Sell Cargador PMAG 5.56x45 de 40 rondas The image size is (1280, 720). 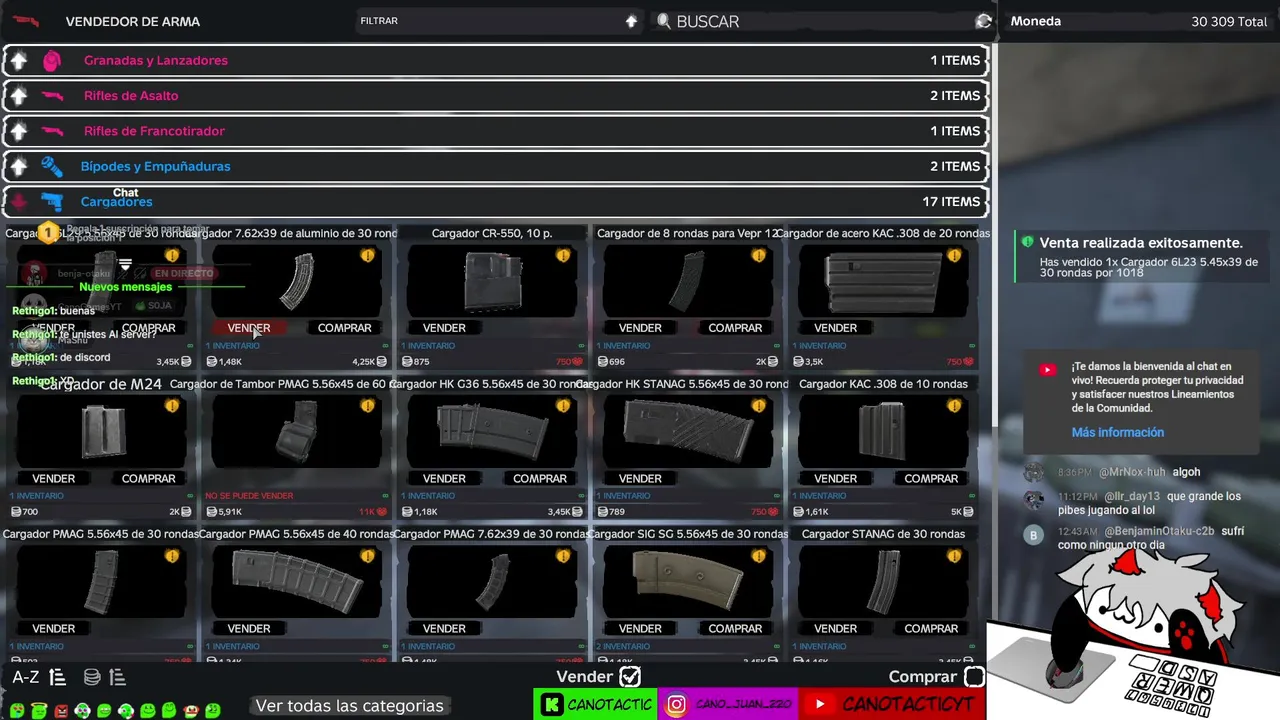(249, 629)
